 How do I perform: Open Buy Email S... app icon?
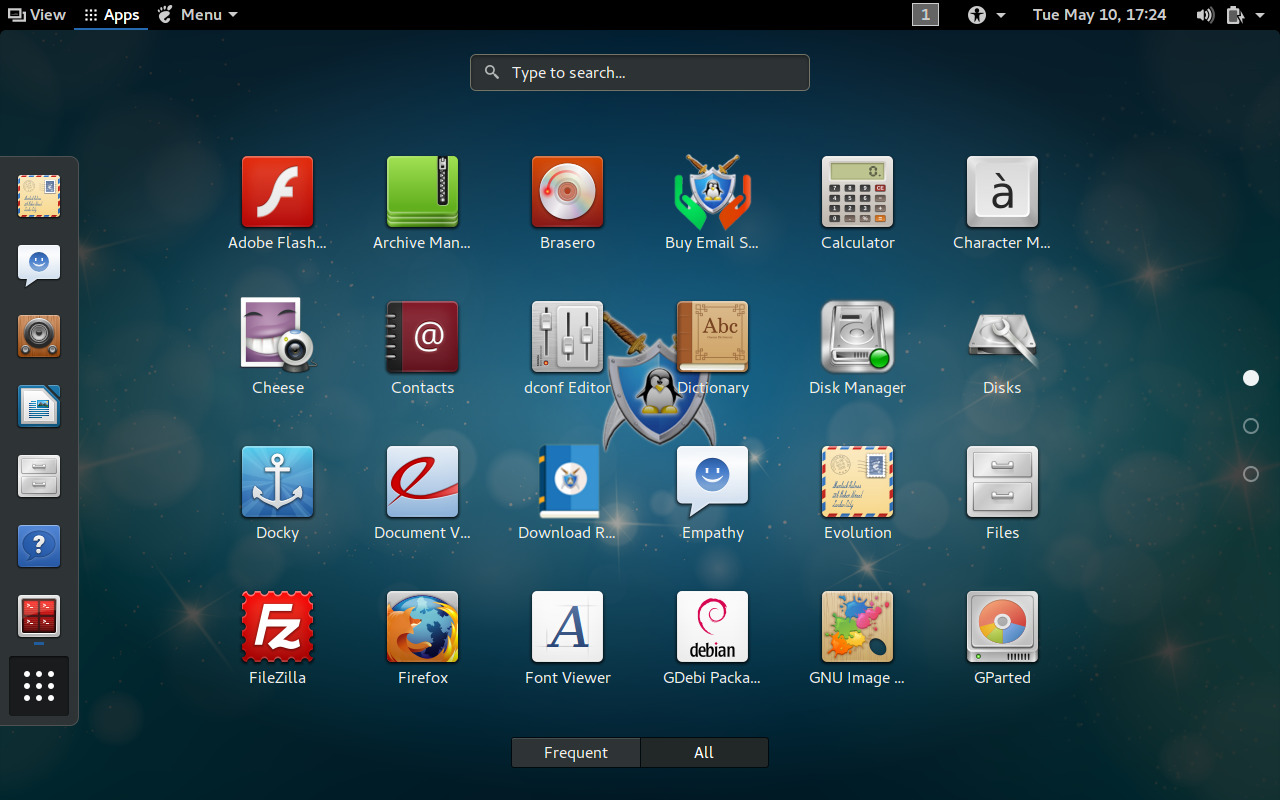(x=712, y=192)
